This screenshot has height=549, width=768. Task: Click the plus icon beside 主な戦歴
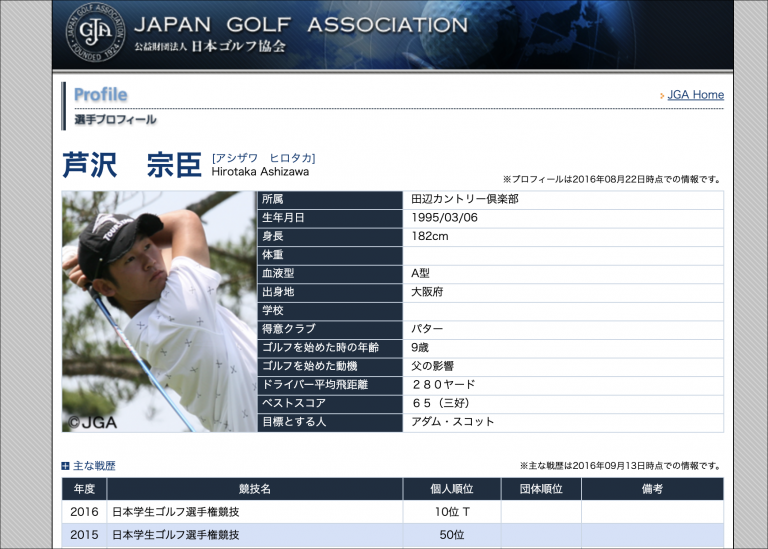[66, 466]
